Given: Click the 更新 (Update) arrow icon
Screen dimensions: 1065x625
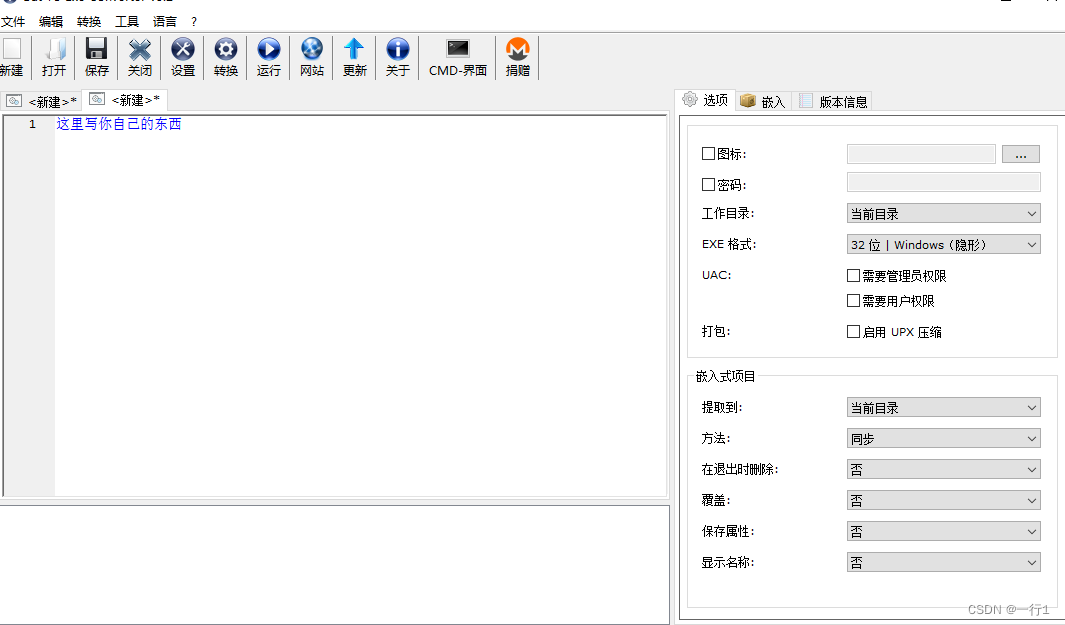Looking at the screenshot, I should point(355,50).
